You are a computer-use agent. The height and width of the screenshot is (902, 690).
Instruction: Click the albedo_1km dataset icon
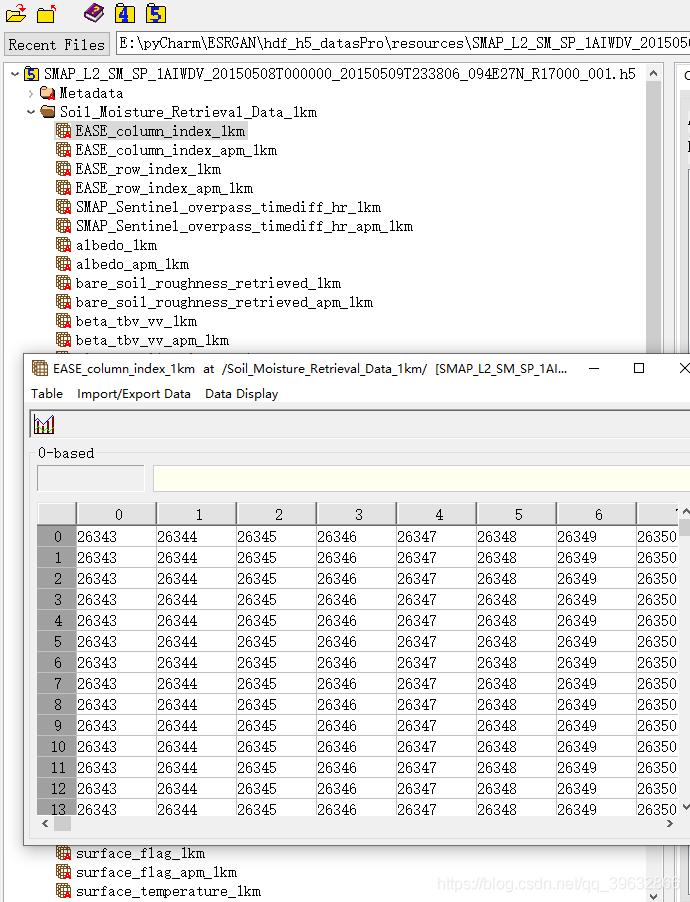(x=64, y=245)
